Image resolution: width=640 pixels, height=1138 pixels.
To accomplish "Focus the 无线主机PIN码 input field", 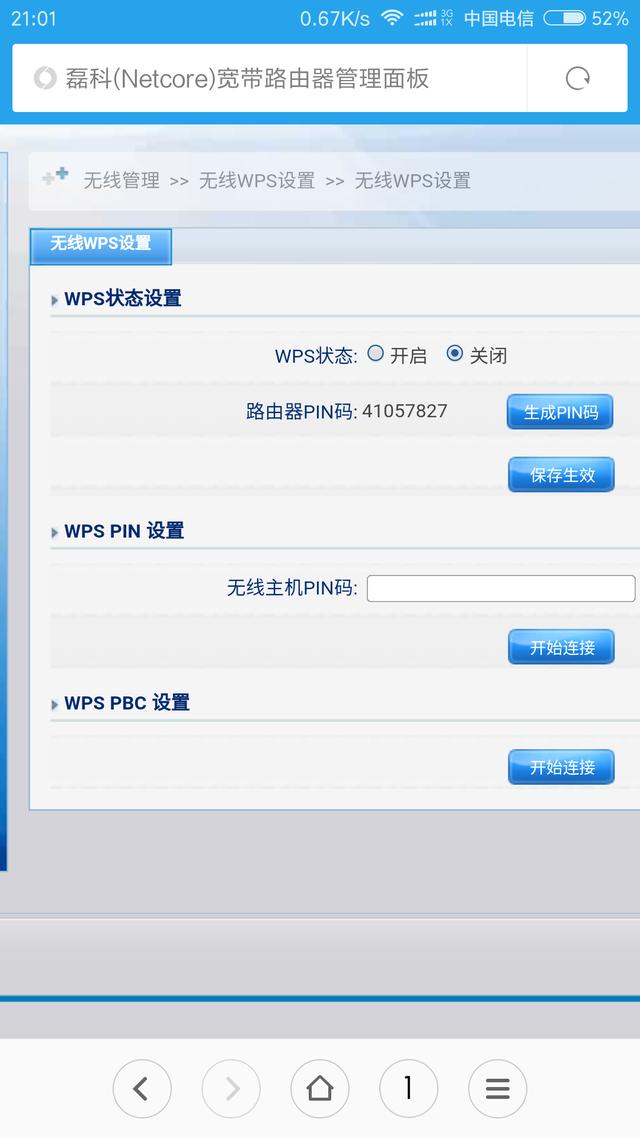I will click(x=501, y=589).
